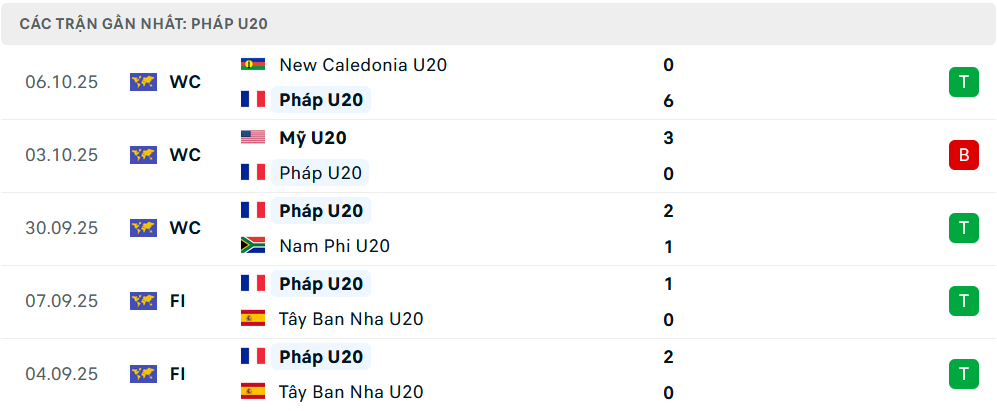Click the header Các trận gần nhất: Pháp U20
This screenshot has width=997, height=411.
point(143,24)
